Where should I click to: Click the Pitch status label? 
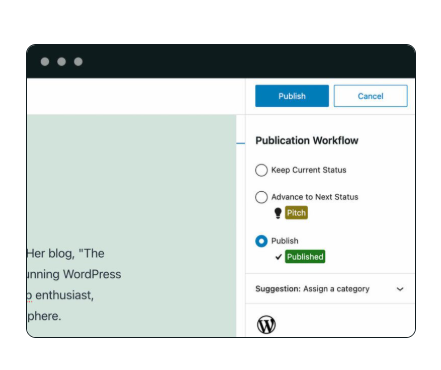pos(296,213)
